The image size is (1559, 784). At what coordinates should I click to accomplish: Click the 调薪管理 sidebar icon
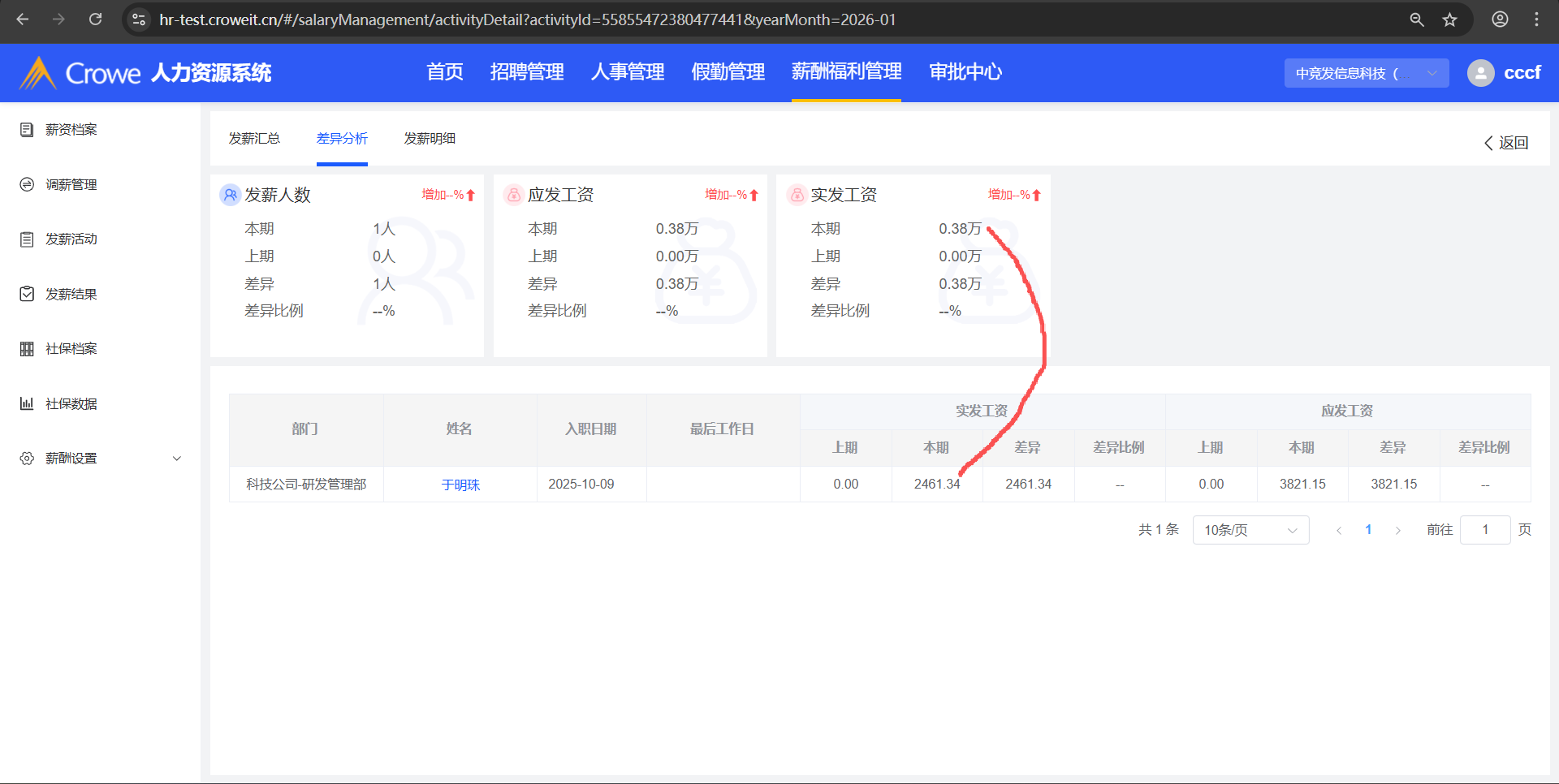click(27, 185)
